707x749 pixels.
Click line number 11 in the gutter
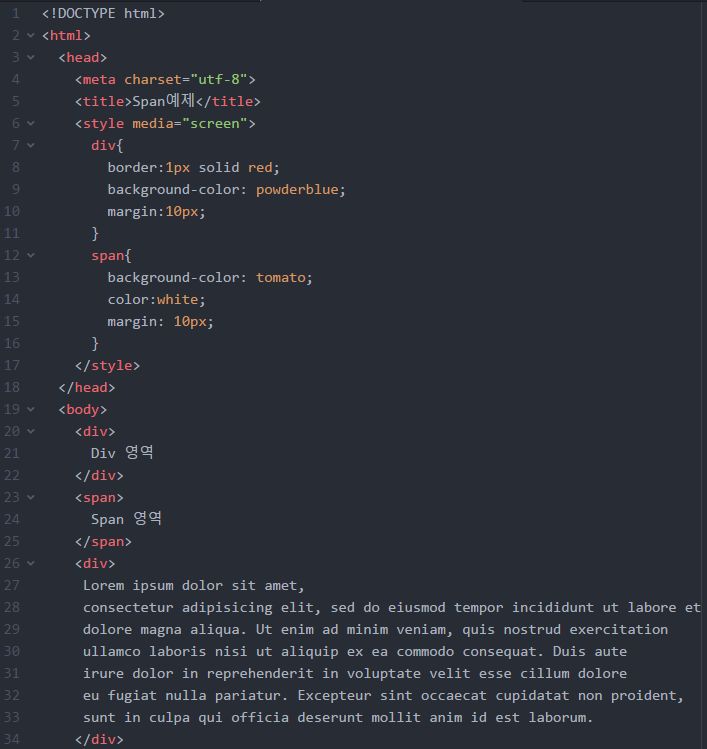click(x=12, y=233)
